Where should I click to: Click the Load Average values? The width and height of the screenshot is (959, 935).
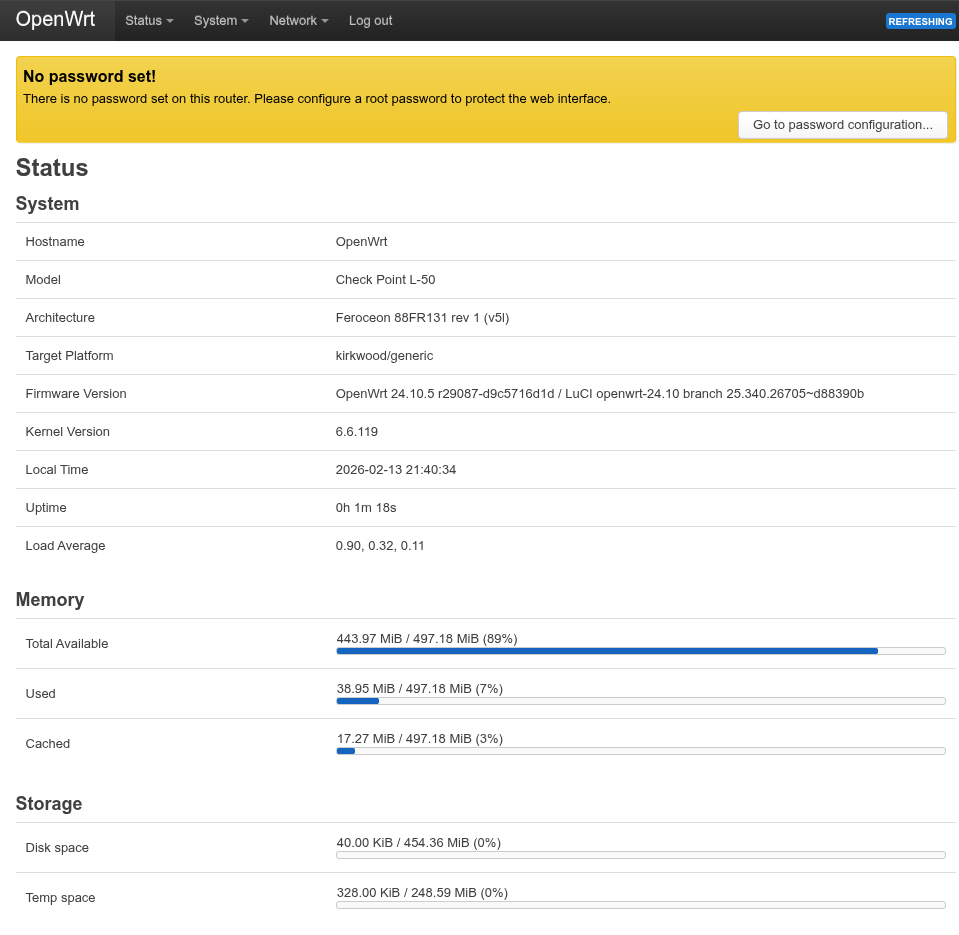380,546
